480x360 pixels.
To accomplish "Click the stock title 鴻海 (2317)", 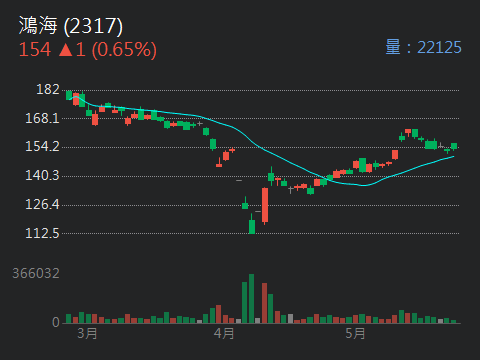I will tap(71, 26).
